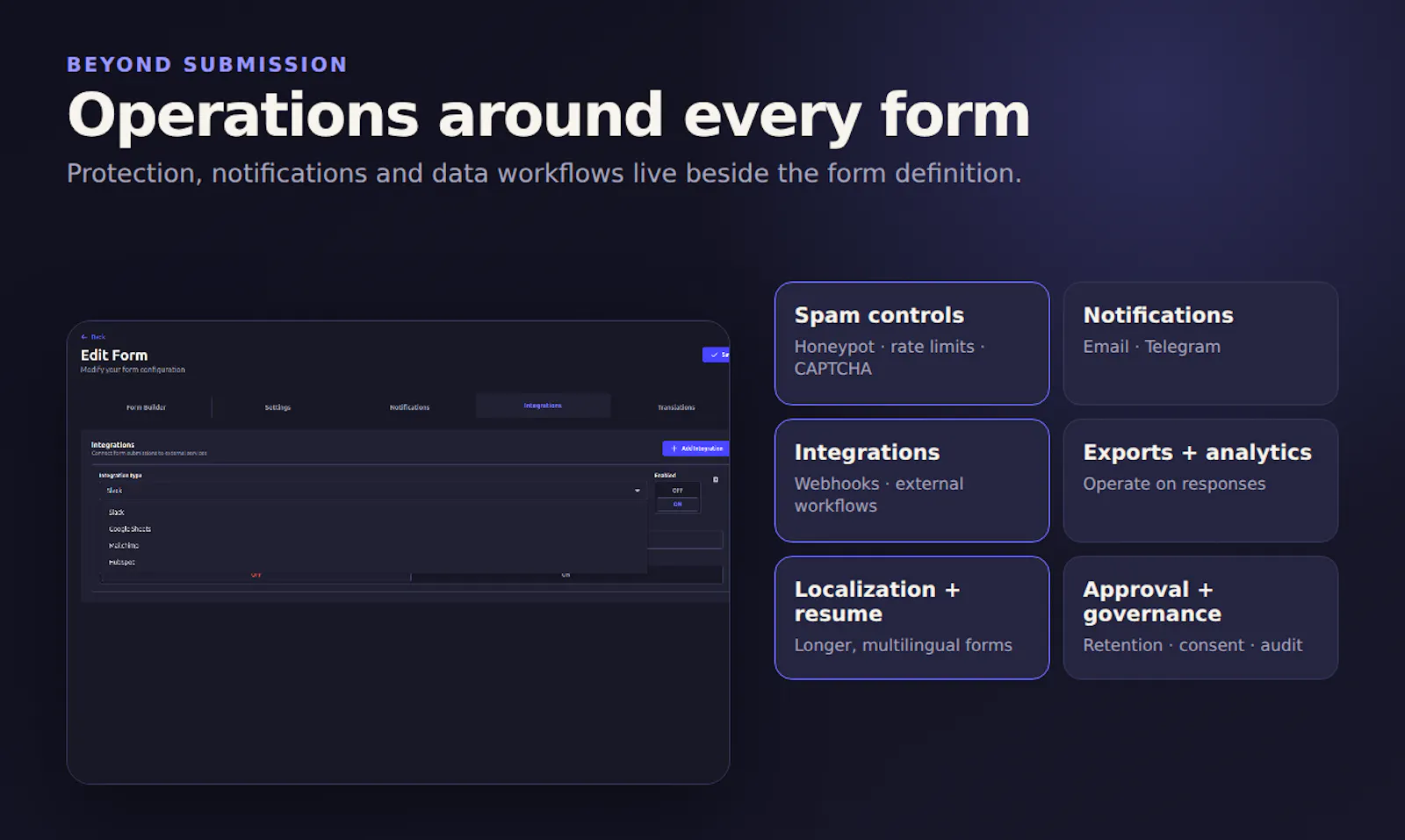Select the Notifications feature card

pos(1200,343)
